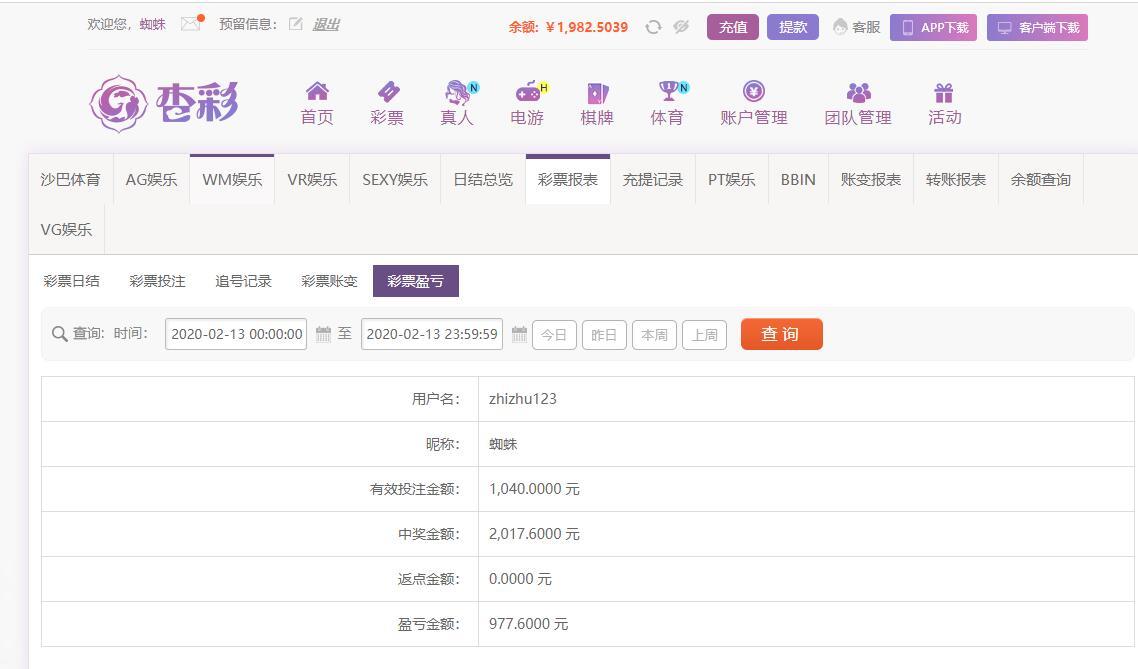Select the 彩票投注 sub-tab
This screenshot has width=1138, height=669.
pyautogui.click(x=157, y=281)
